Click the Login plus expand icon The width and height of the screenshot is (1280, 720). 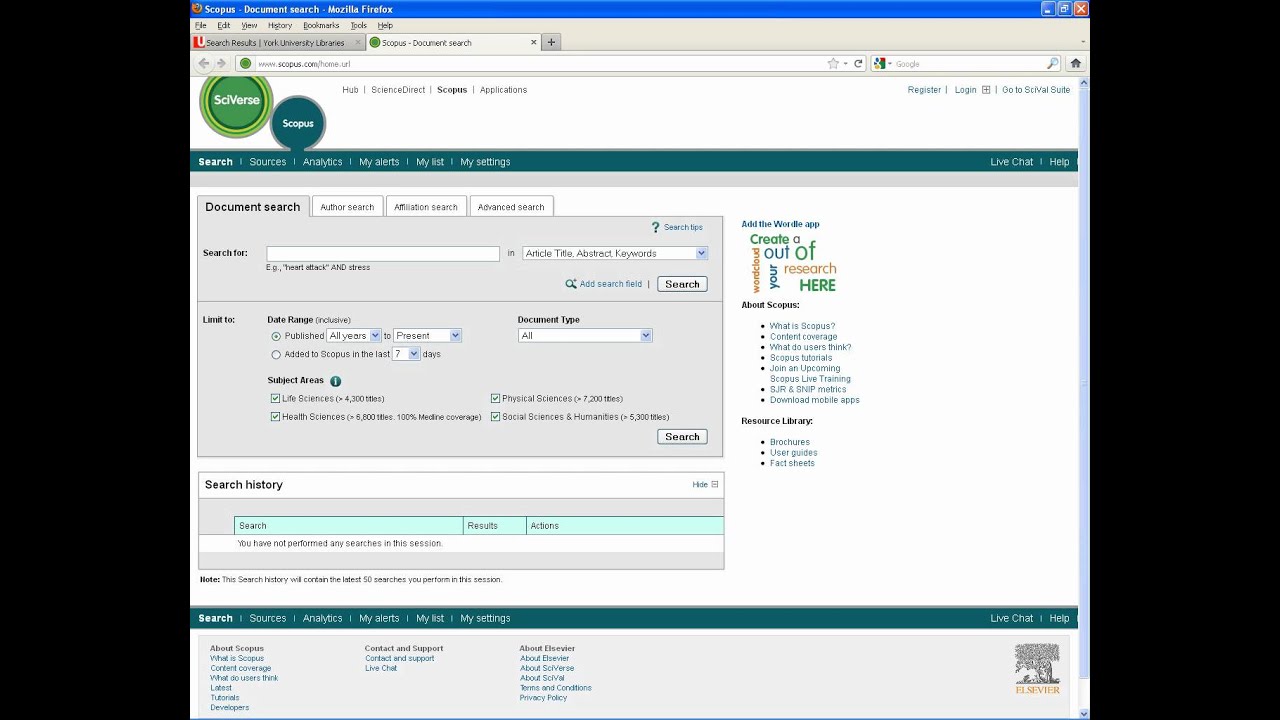(x=986, y=89)
